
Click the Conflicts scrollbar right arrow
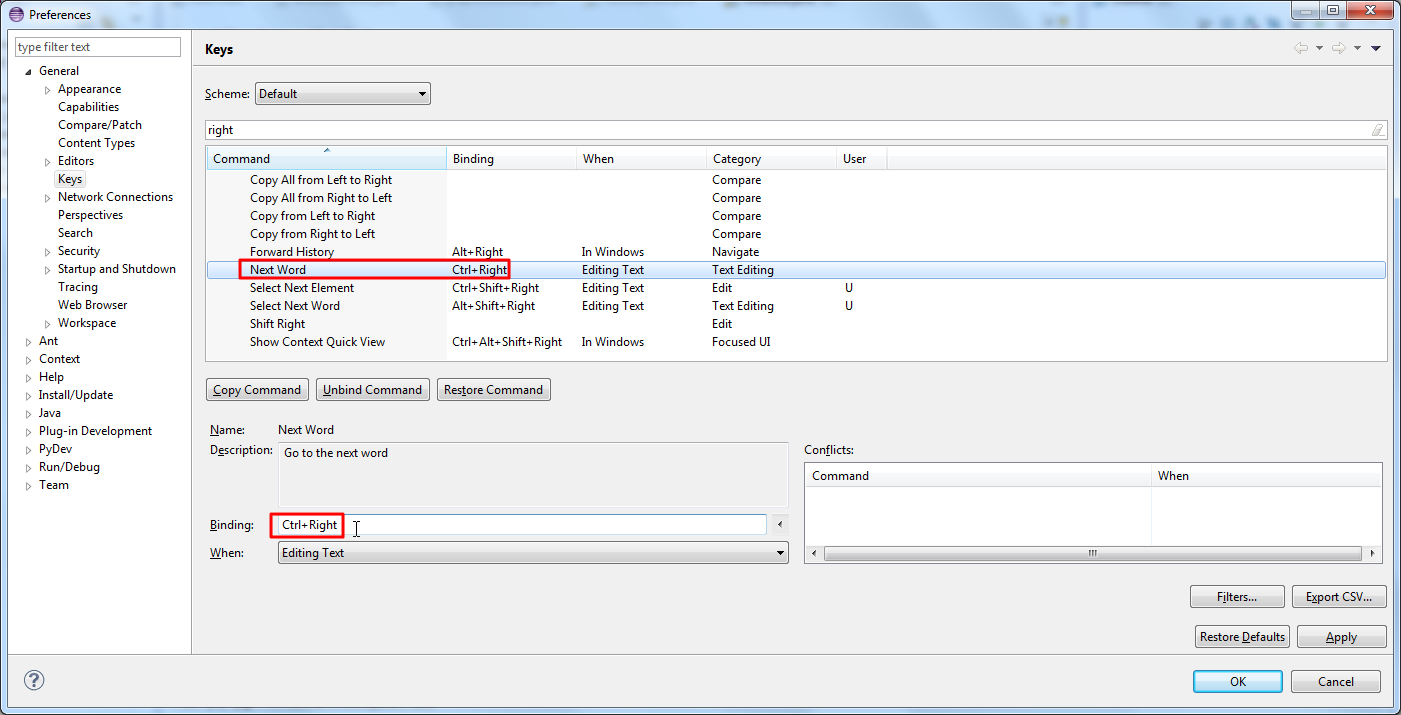pos(1374,553)
